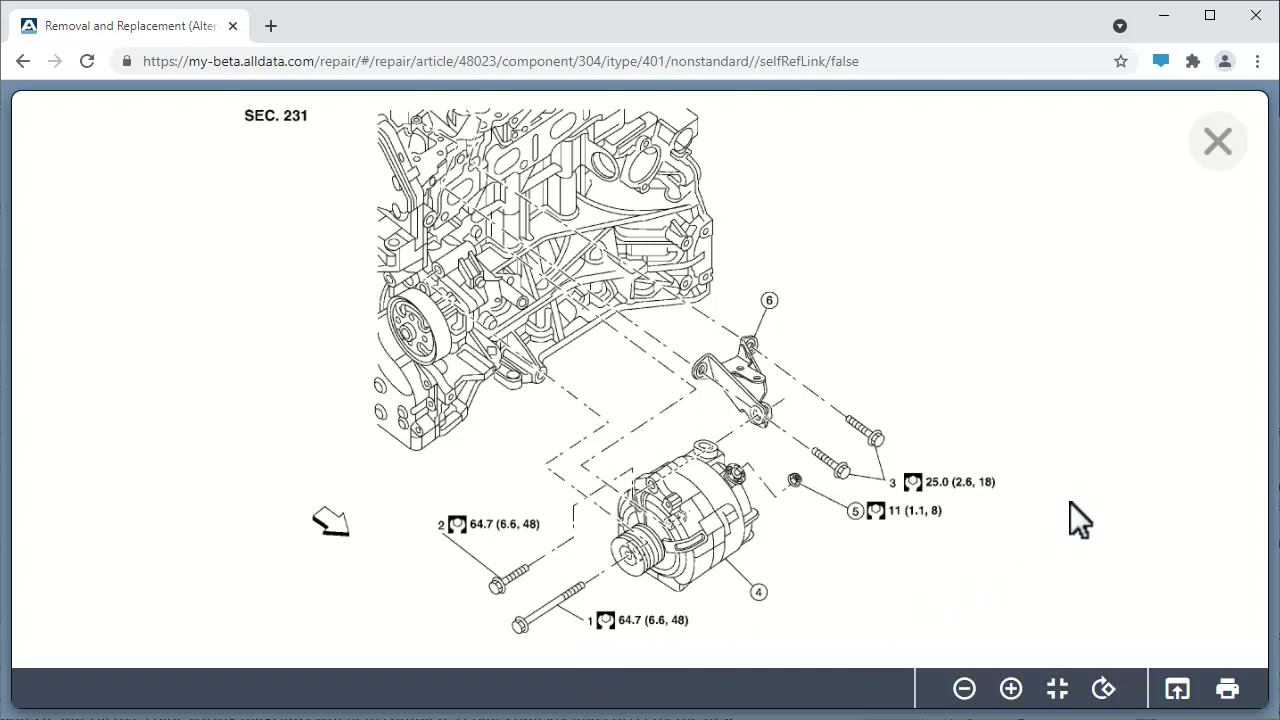
Task: Bookmark this page with the star icon
Action: [1121, 61]
